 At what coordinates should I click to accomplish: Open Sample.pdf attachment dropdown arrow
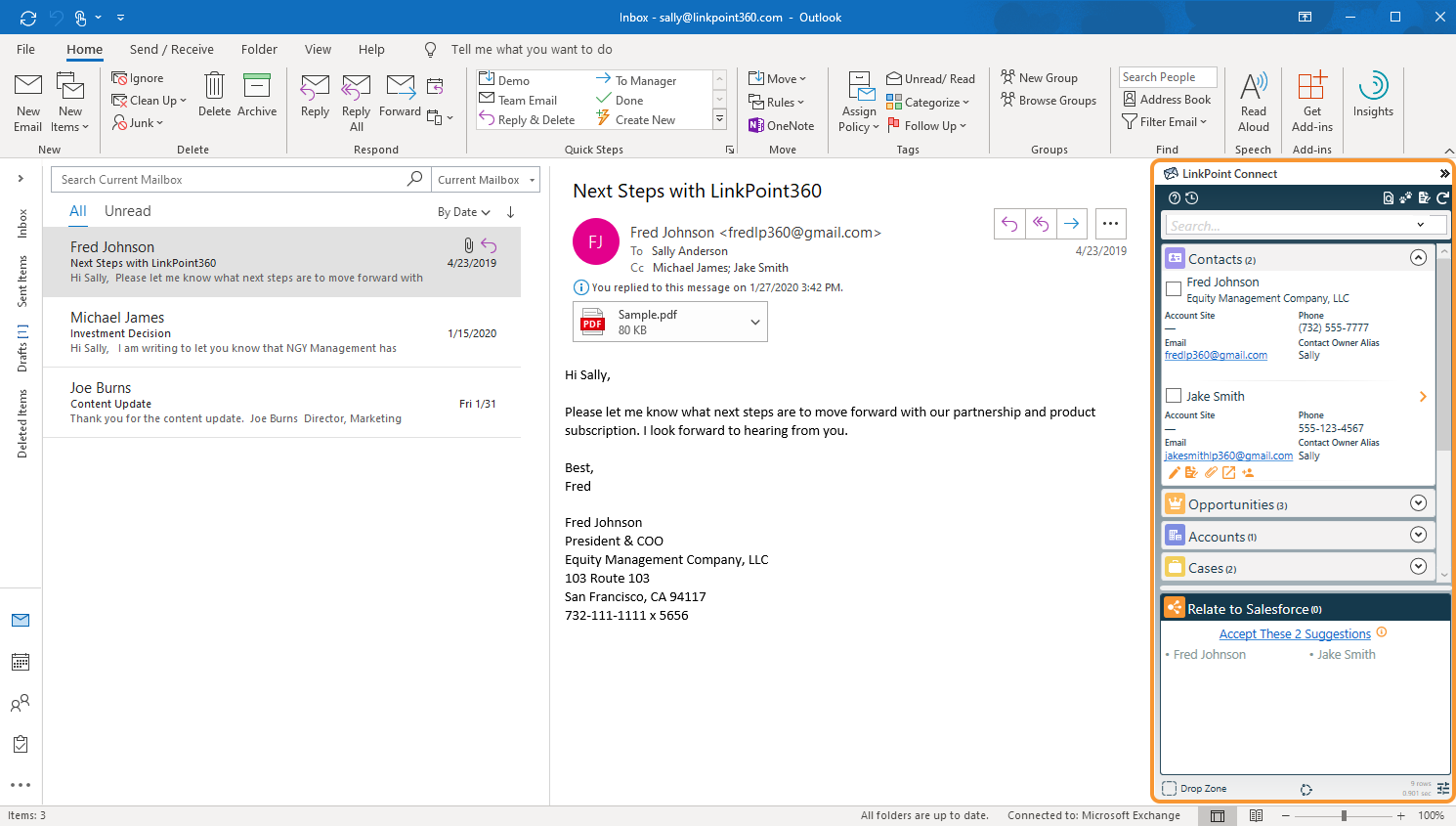coord(754,322)
